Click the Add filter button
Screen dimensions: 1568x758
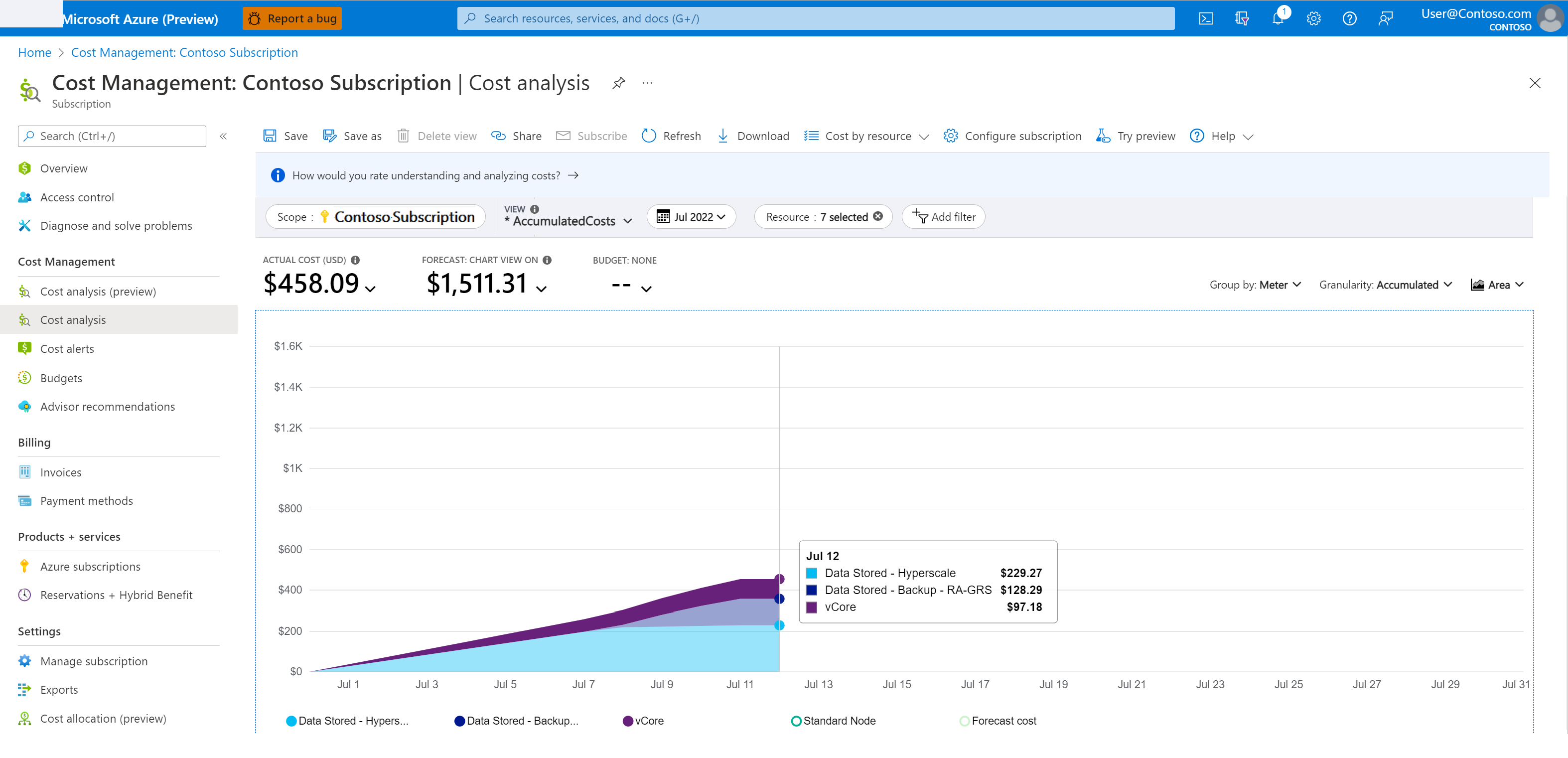[x=943, y=216]
